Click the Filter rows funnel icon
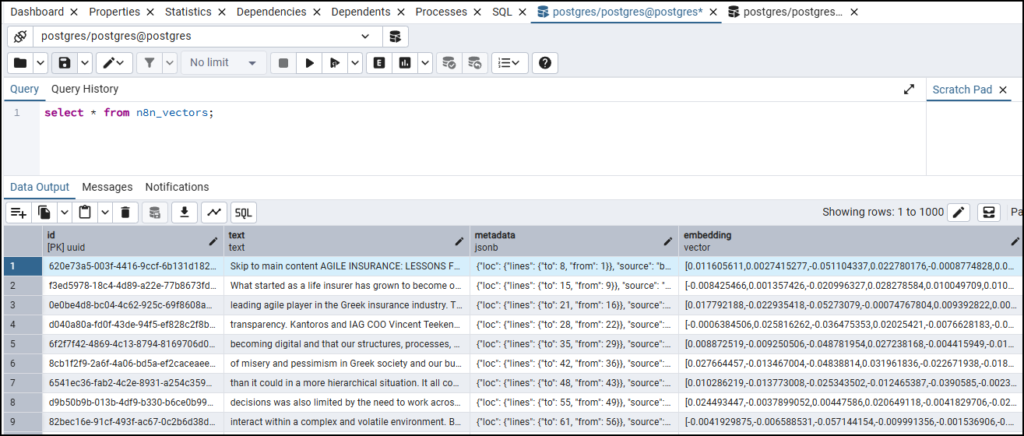This screenshot has width=1024, height=436. pos(150,63)
